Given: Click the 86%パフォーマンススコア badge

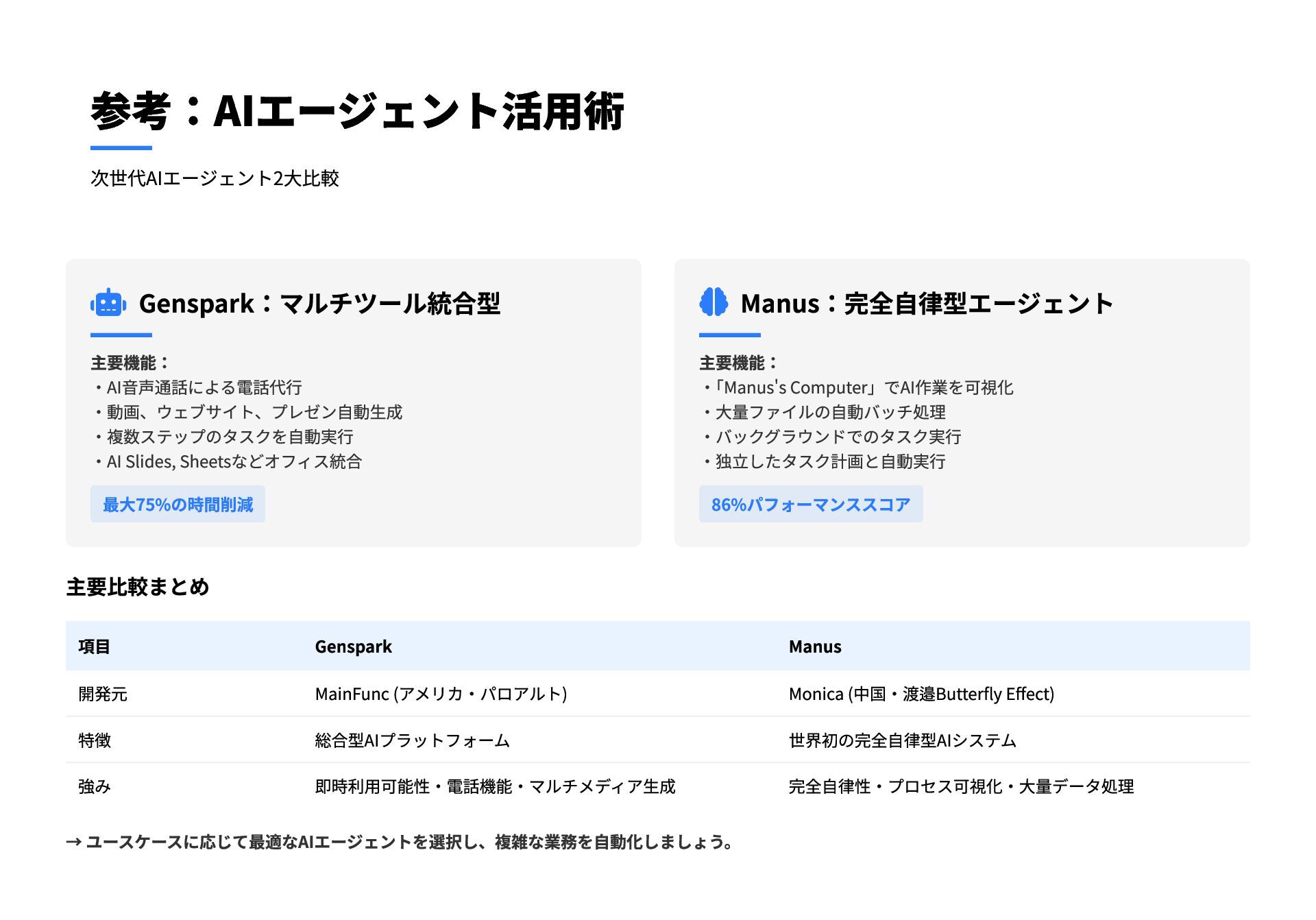Looking at the screenshot, I should [x=811, y=504].
